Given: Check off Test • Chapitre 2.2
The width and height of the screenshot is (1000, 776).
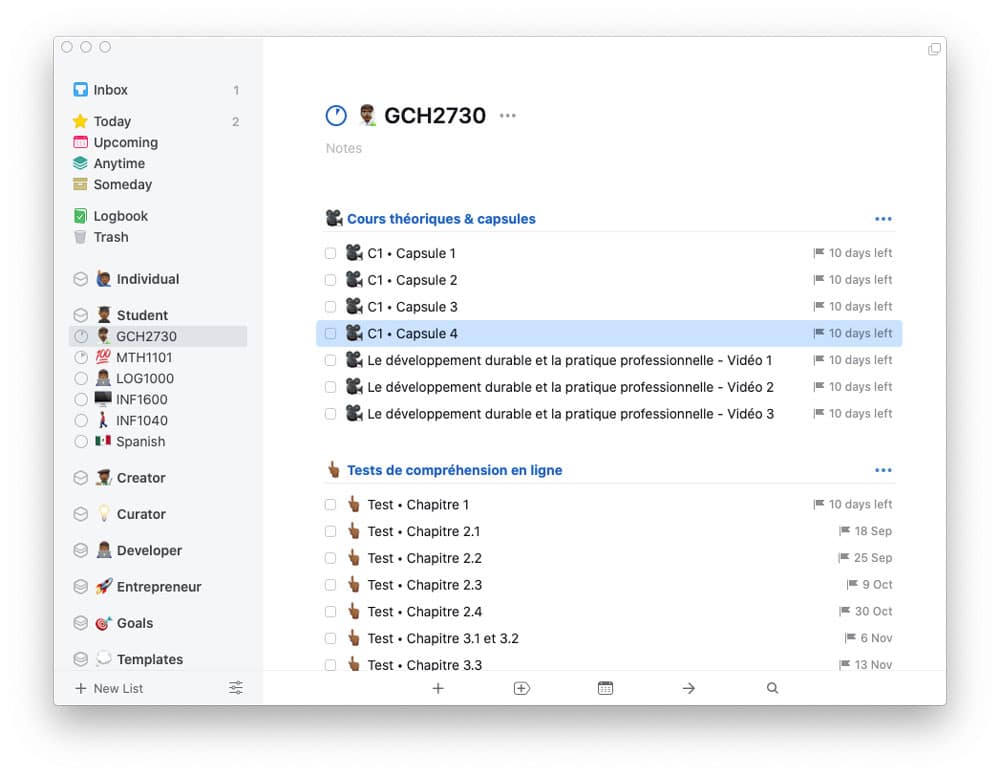Looking at the screenshot, I should (330, 558).
